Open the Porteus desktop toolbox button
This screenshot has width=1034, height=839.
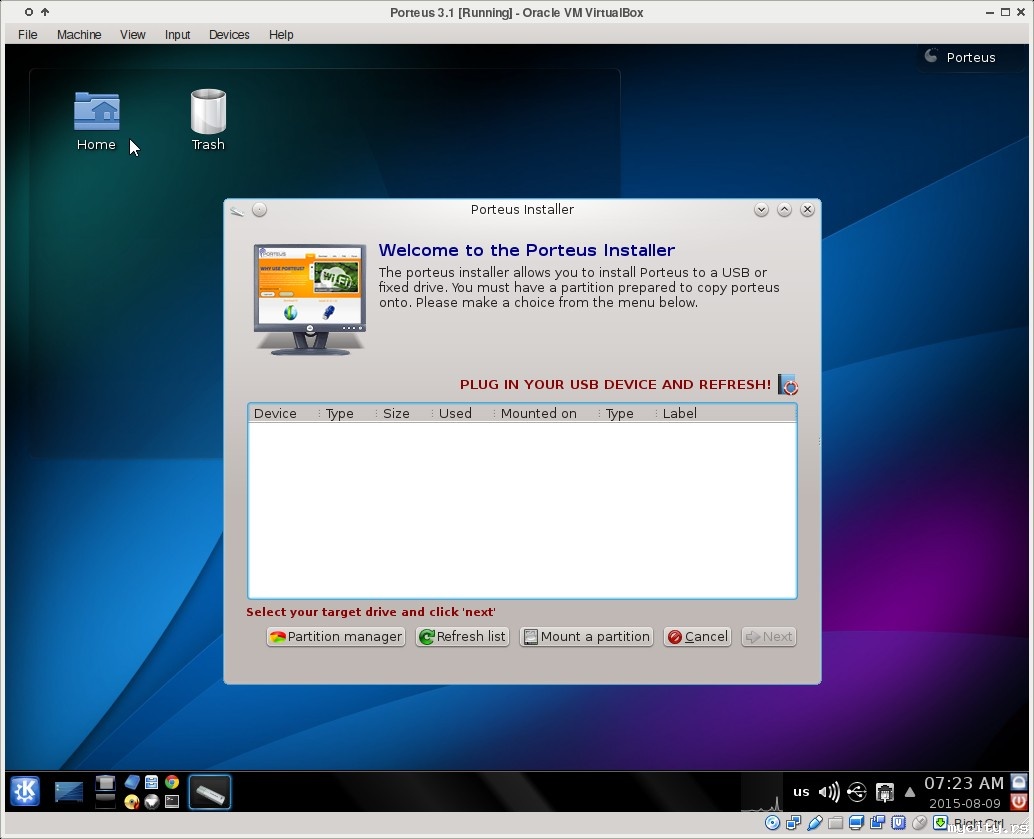(960, 57)
